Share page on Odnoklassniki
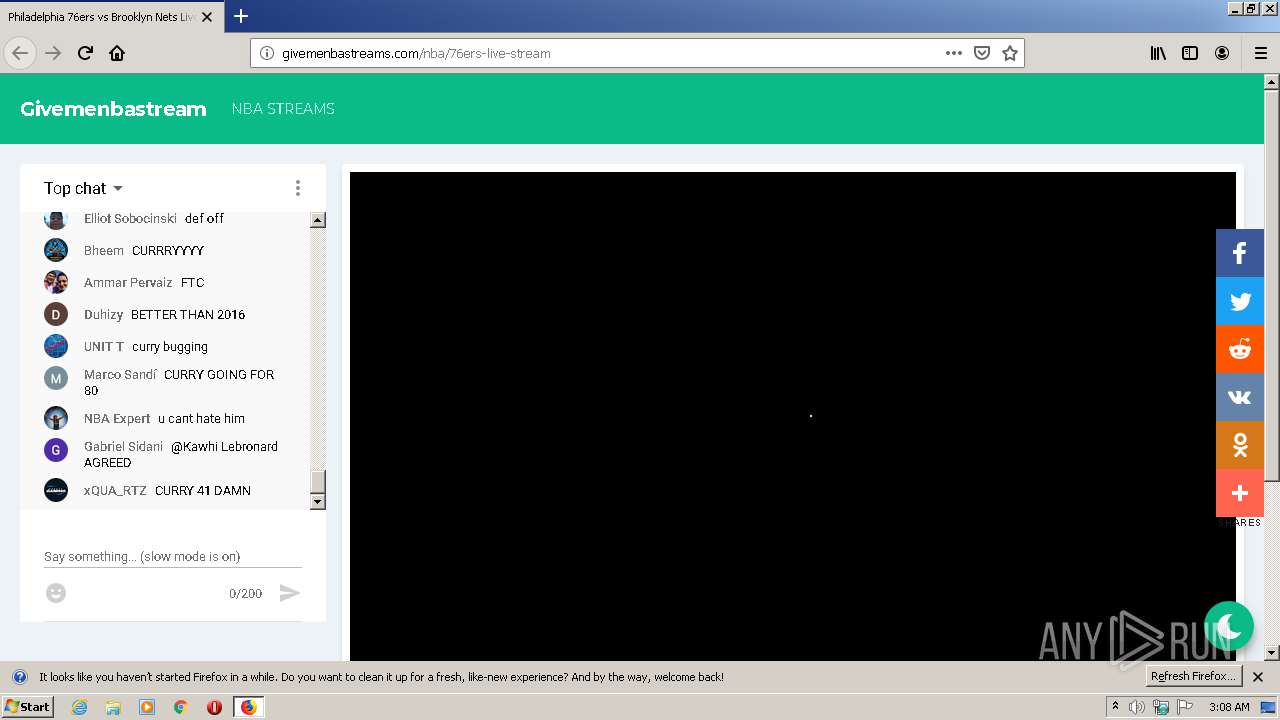1280x720 pixels. pos(1240,445)
